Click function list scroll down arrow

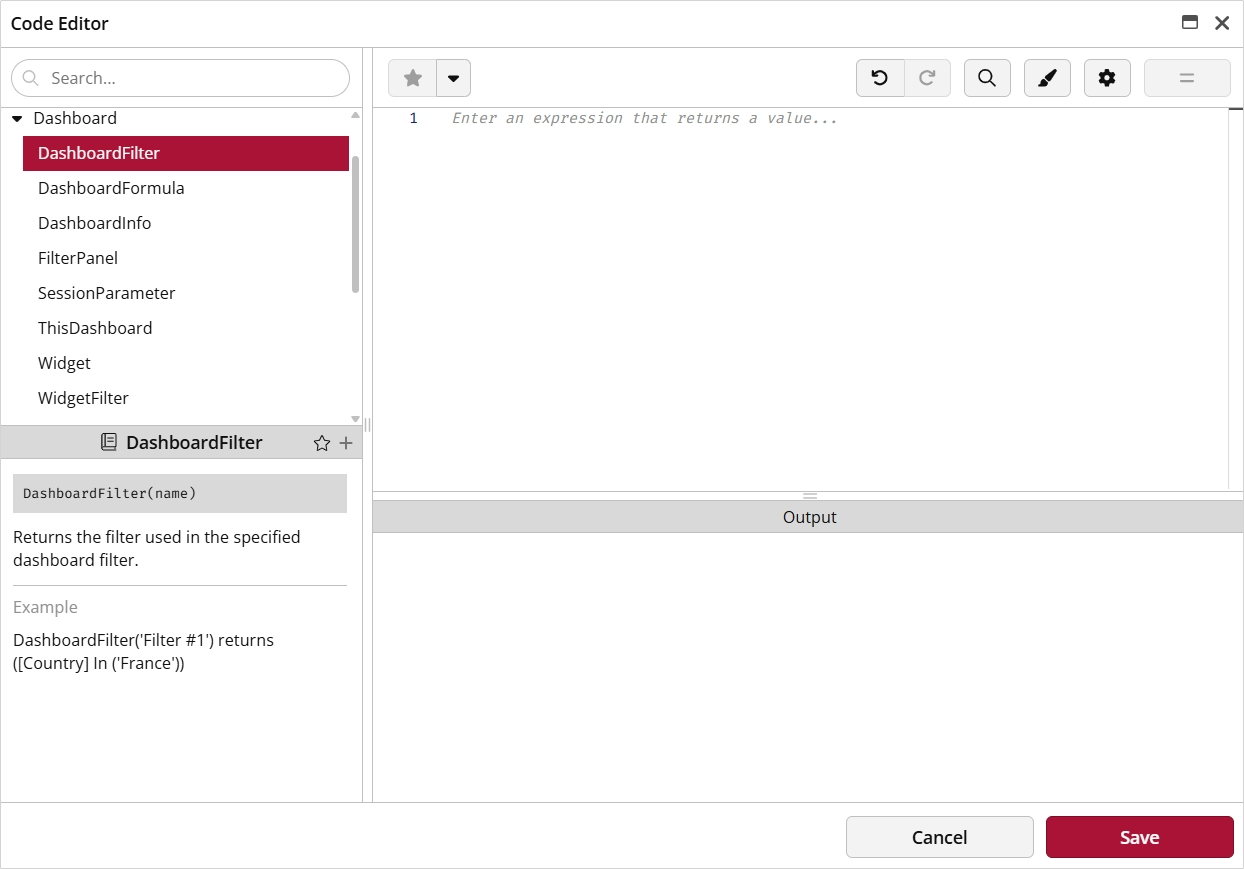[355, 419]
